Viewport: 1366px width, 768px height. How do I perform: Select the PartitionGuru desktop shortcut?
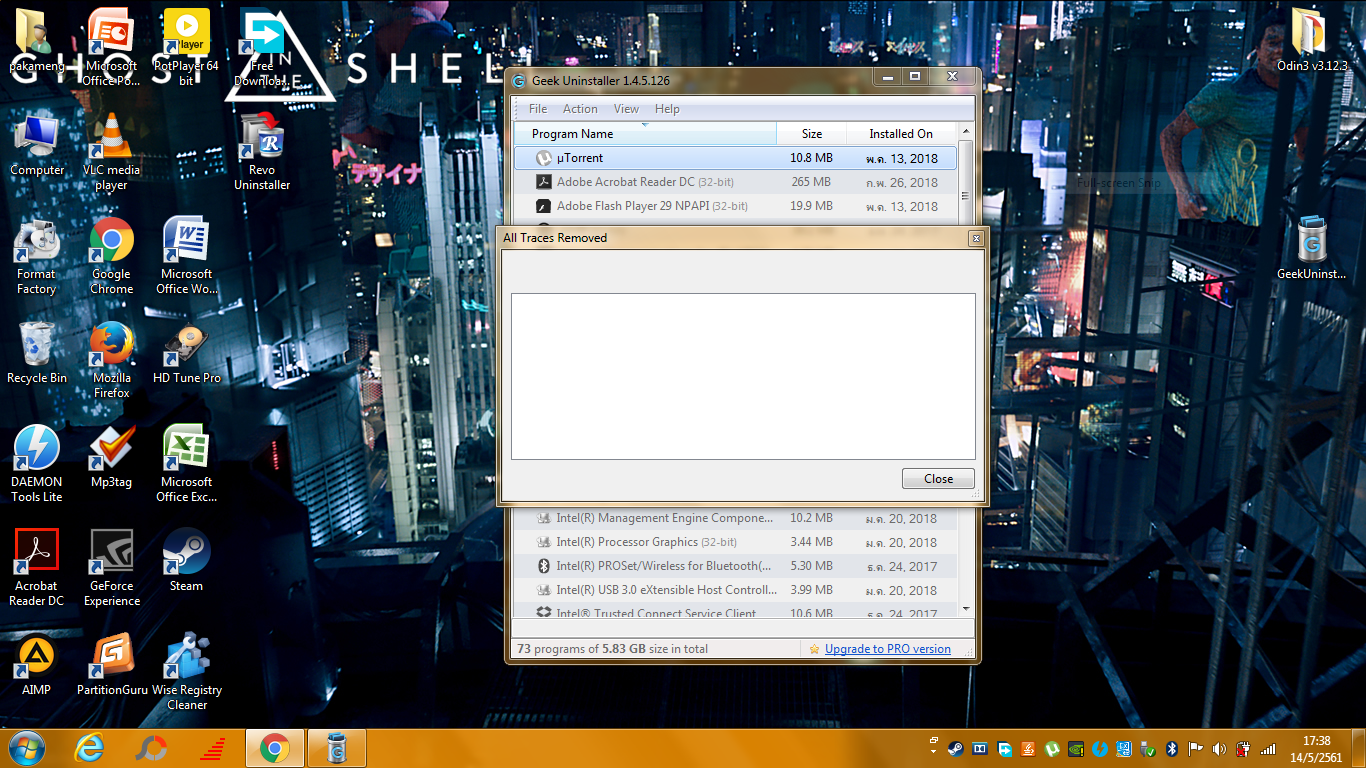(111, 666)
